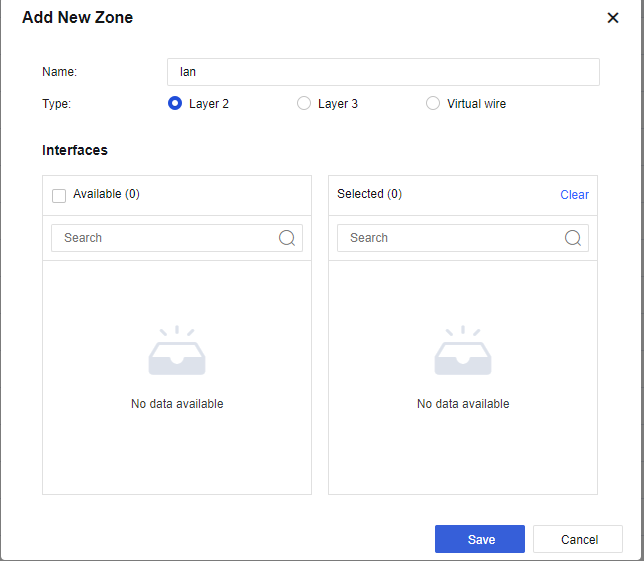This screenshot has width=644, height=561.
Task: Cancel adding the new zone
Action: (x=578, y=539)
